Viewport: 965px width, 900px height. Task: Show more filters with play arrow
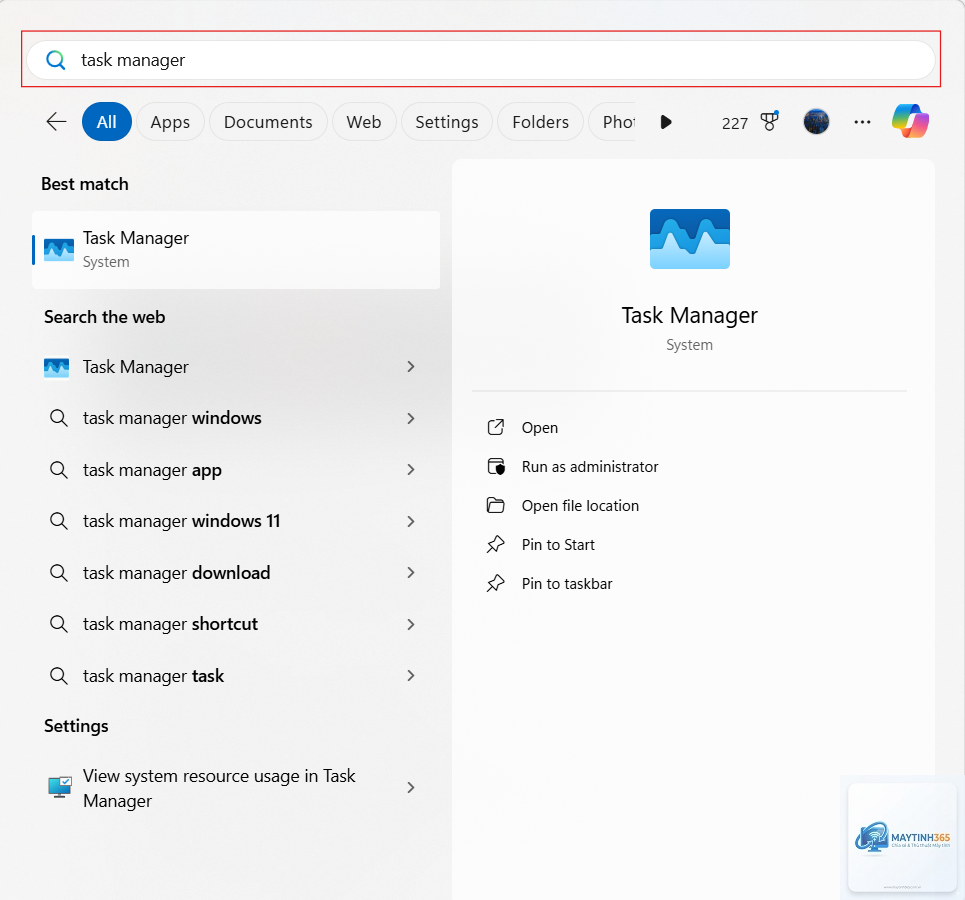(666, 122)
